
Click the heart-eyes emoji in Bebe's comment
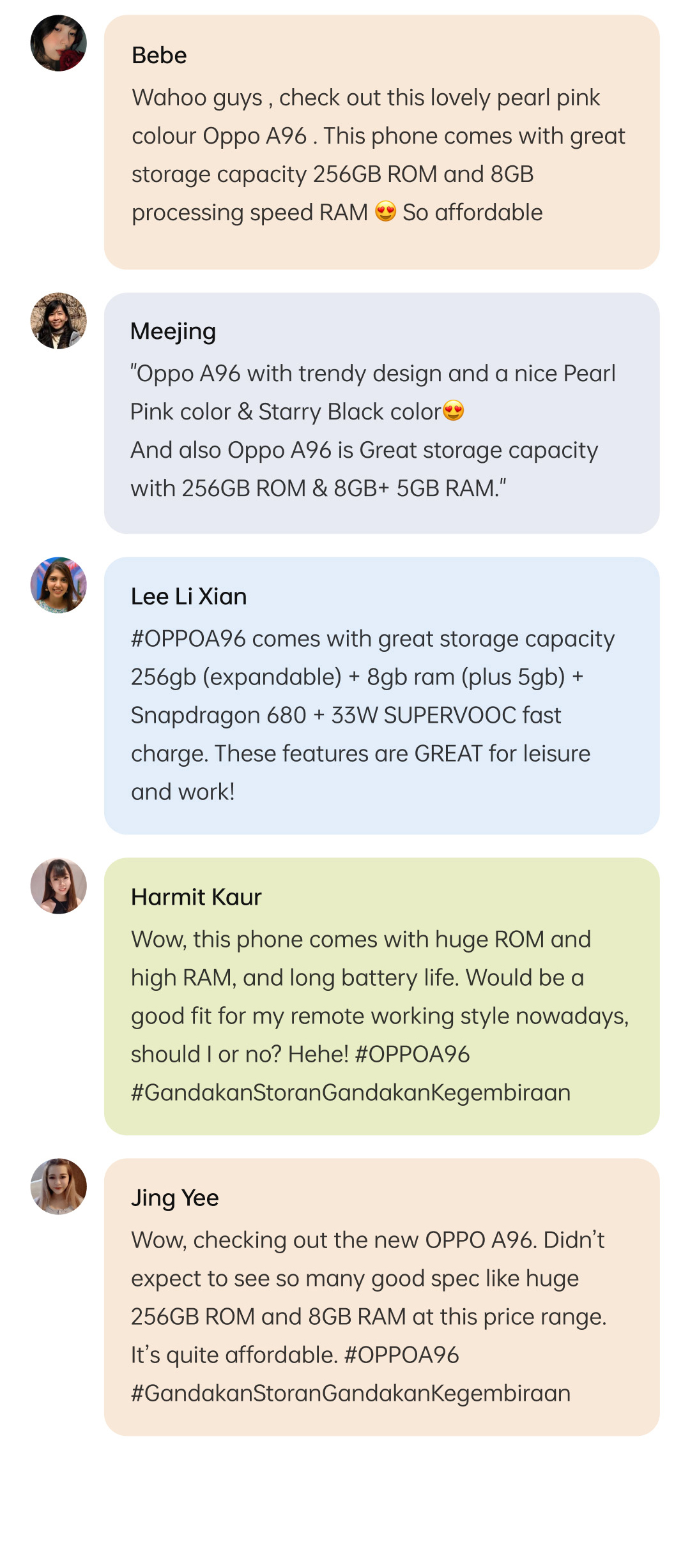click(x=385, y=211)
